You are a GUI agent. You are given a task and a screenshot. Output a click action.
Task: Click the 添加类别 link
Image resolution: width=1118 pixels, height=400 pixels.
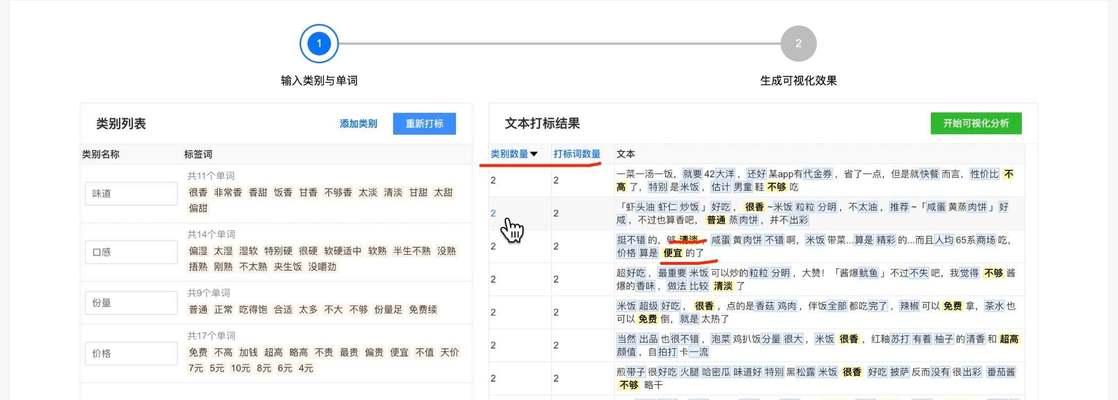tap(359, 123)
